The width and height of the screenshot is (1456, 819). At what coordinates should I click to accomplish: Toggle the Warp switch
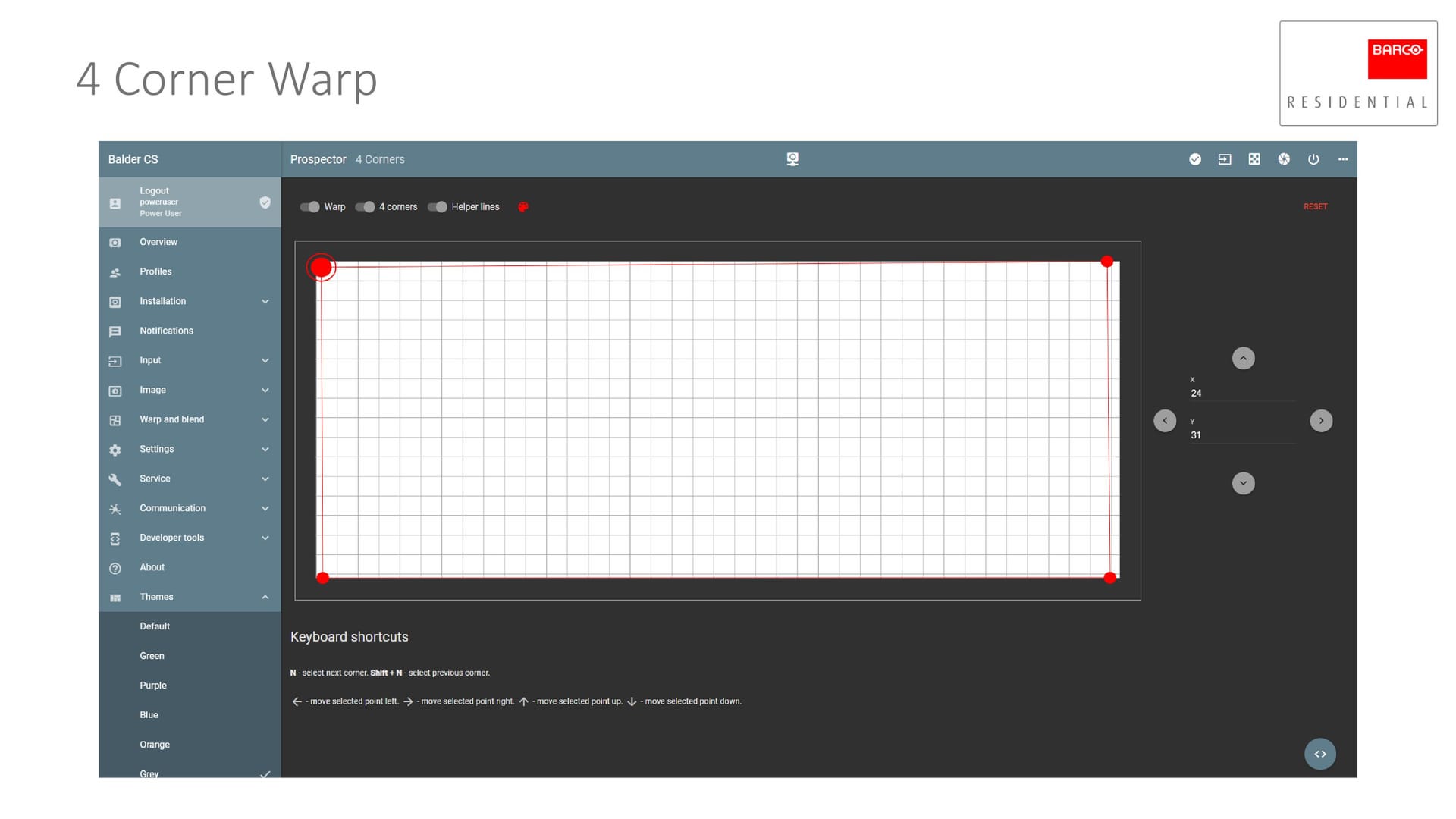(310, 207)
